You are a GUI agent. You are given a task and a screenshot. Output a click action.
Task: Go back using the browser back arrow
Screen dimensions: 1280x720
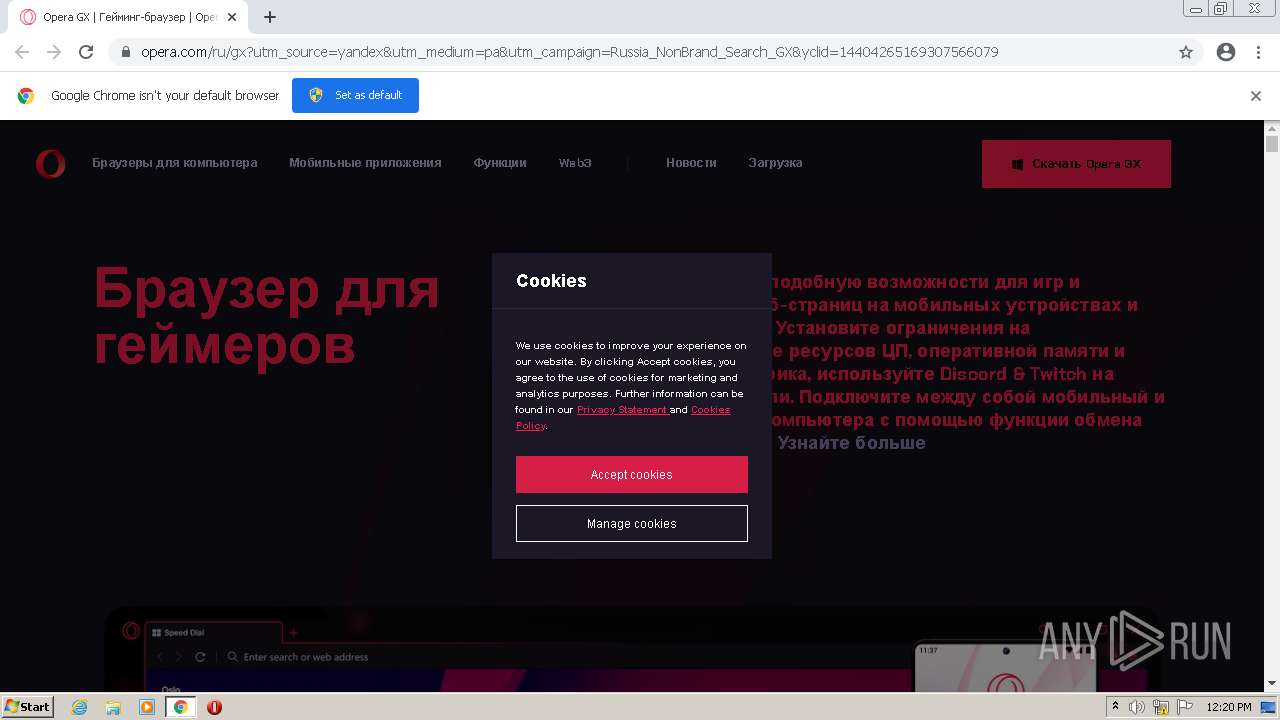coord(22,52)
